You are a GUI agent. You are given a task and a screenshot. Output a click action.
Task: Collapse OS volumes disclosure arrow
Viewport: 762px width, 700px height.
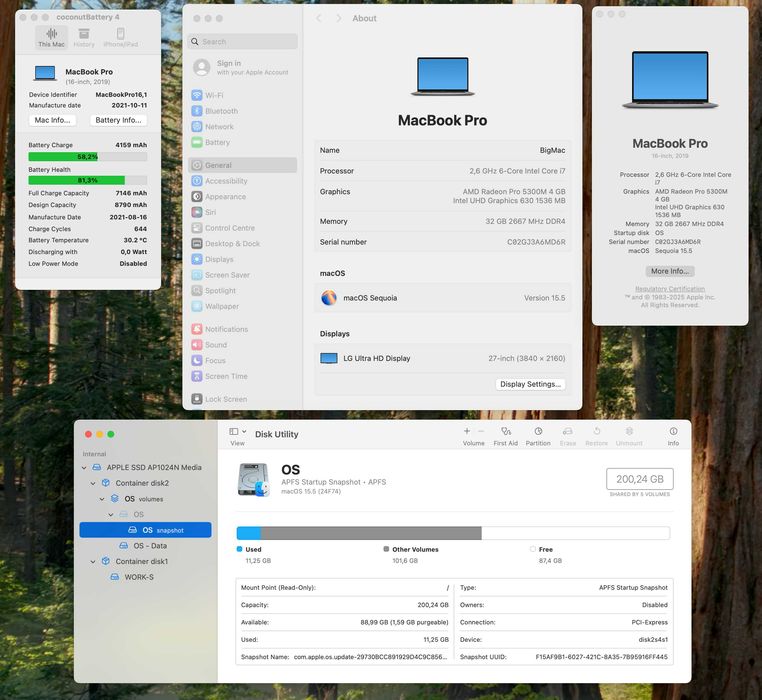(102, 499)
